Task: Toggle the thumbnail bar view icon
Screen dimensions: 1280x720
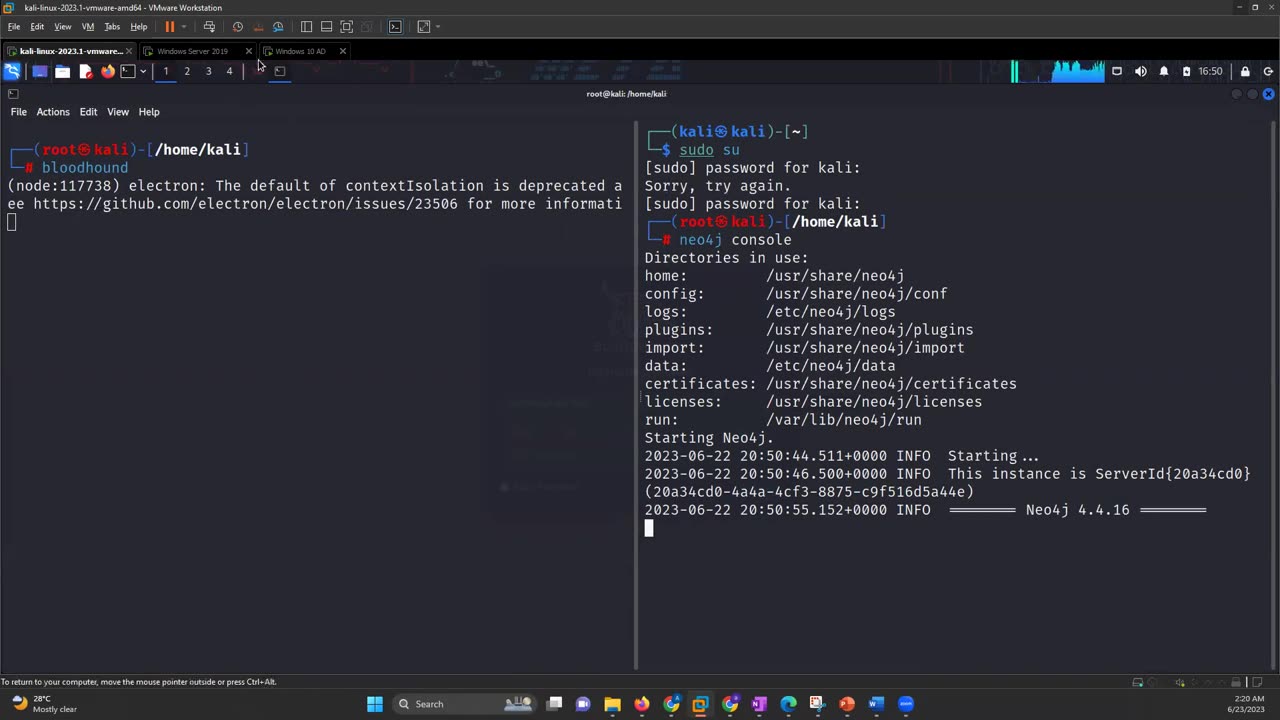Action: [326, 27]
